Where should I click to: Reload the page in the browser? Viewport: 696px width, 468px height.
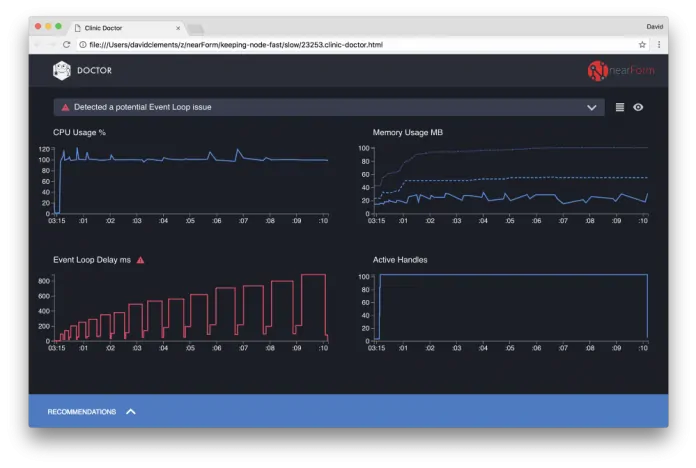67,44
